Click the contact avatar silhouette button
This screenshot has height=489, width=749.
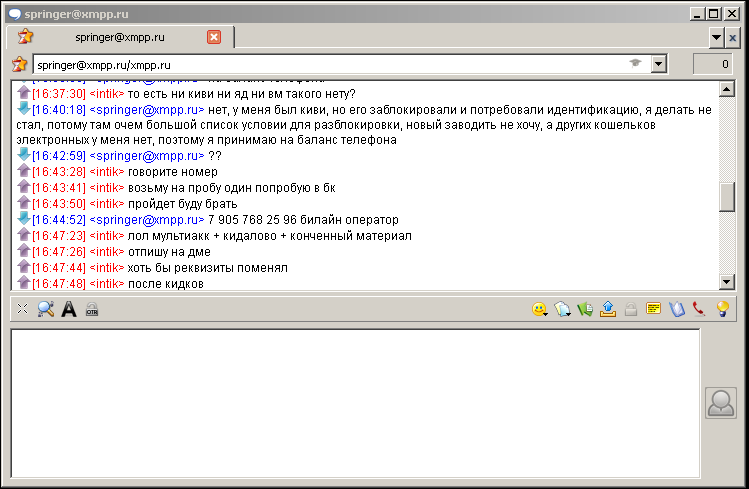(721, 404)
